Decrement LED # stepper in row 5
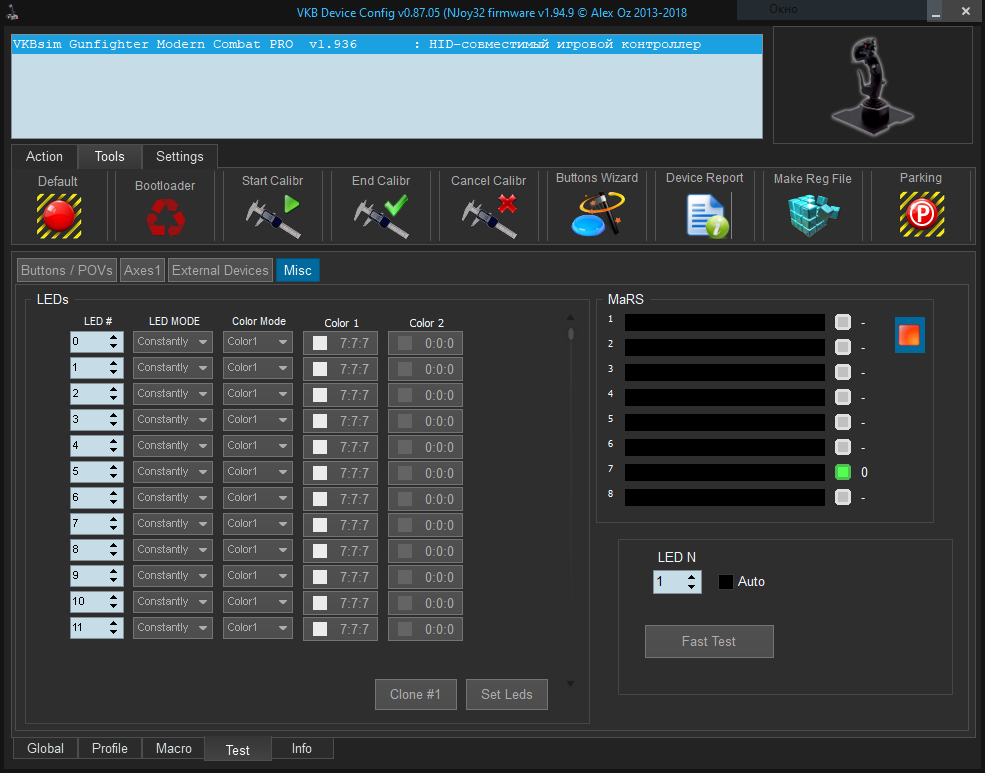985x773 pixels. tap(114, 477)
